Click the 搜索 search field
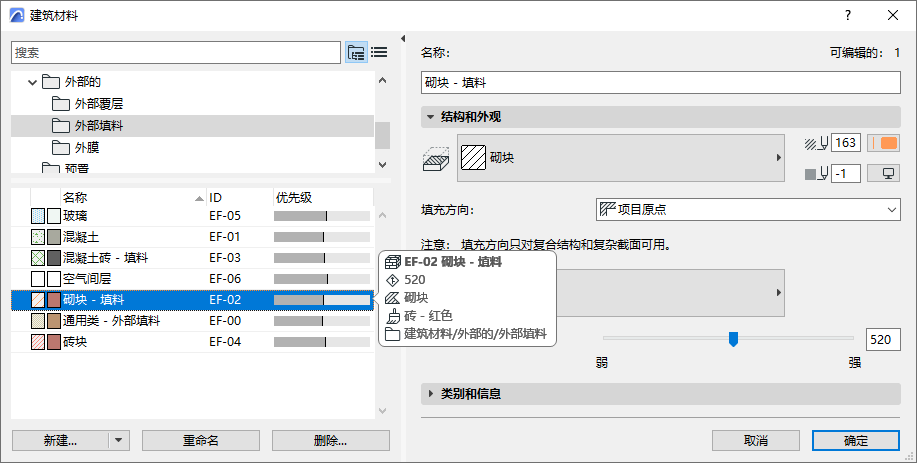Screen dimensions: 917x463 tap(176, 52)
